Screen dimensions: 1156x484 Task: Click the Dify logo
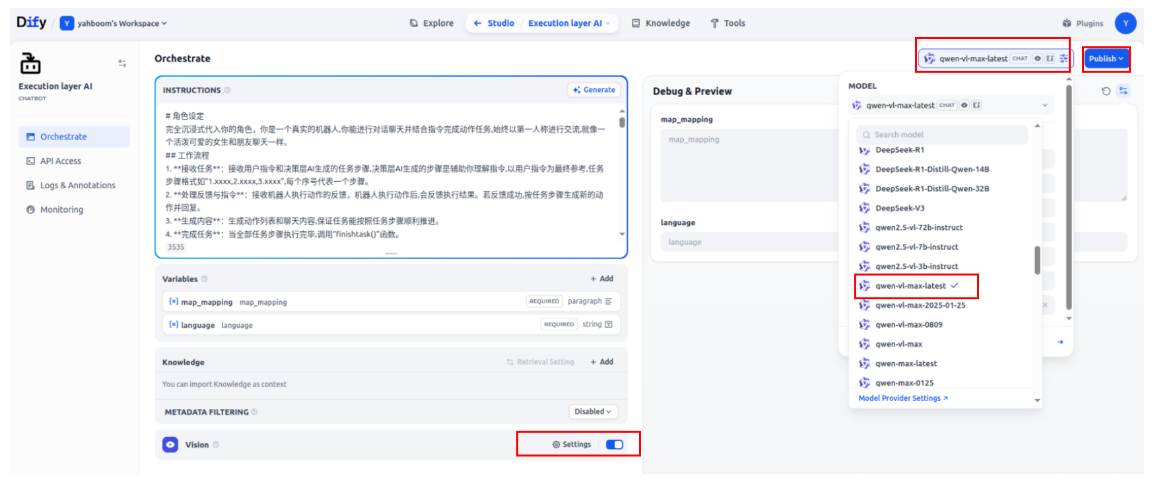[31, 22]
